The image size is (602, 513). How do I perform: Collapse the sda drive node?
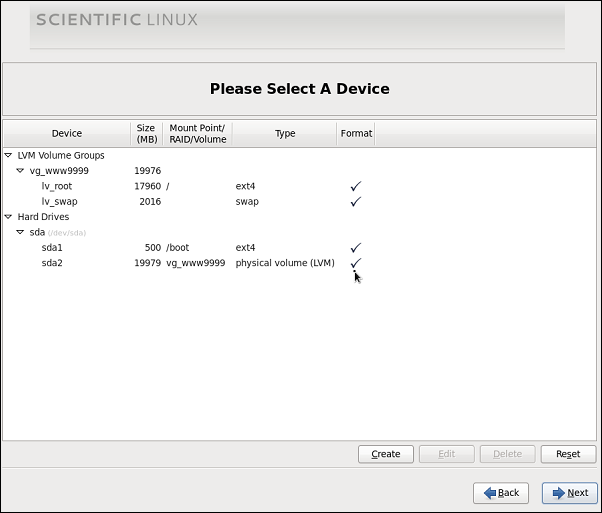tap(20, 232)
